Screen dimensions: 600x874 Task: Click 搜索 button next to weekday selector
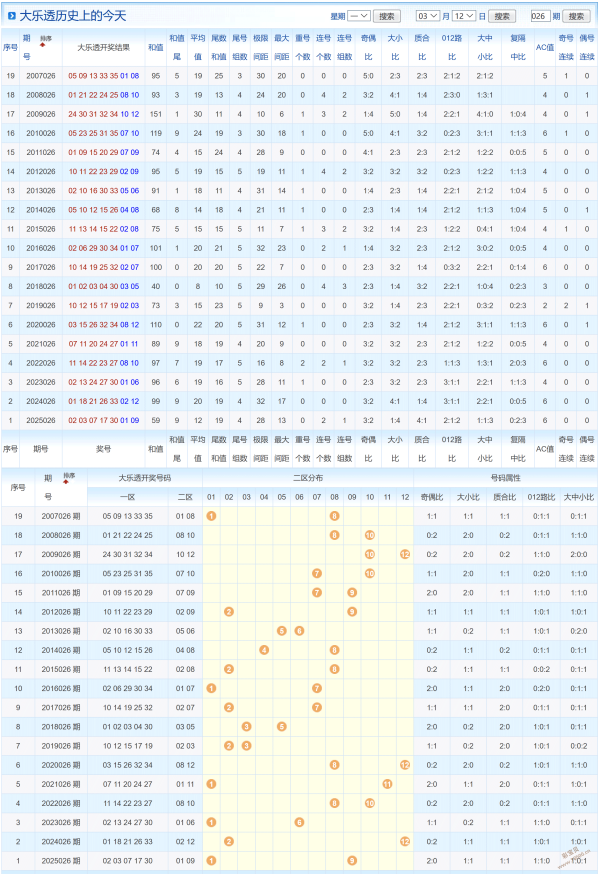coord(387,16)
